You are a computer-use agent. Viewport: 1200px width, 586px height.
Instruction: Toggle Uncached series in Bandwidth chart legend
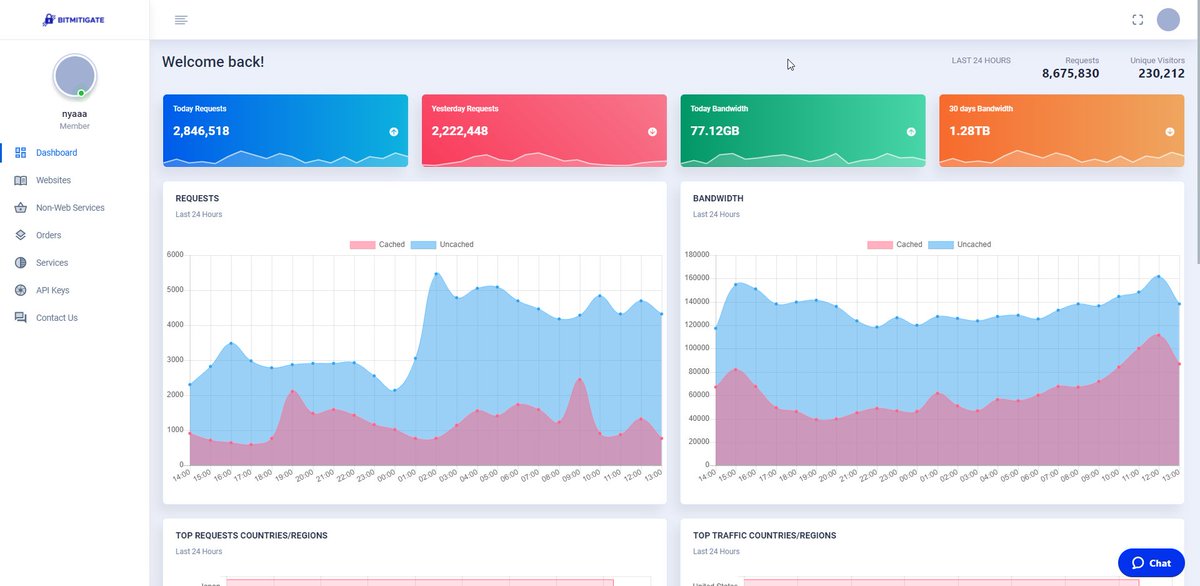pos(960,244)
